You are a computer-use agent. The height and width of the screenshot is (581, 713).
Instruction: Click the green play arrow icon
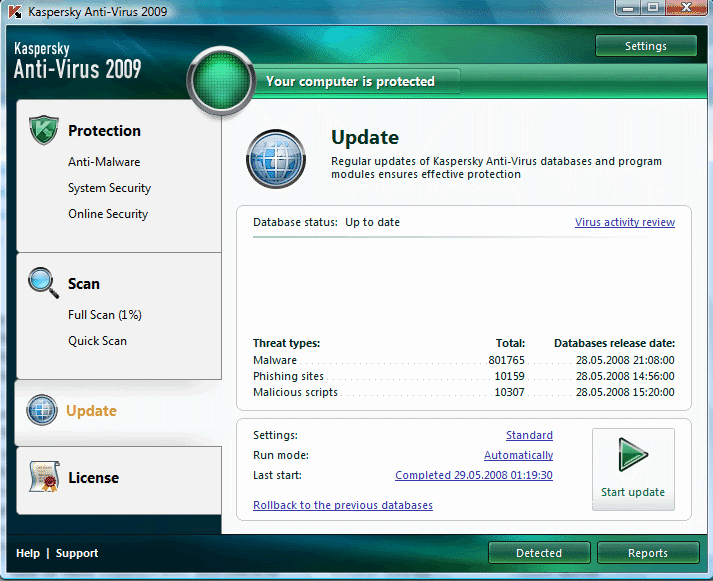tap(633, 455)
